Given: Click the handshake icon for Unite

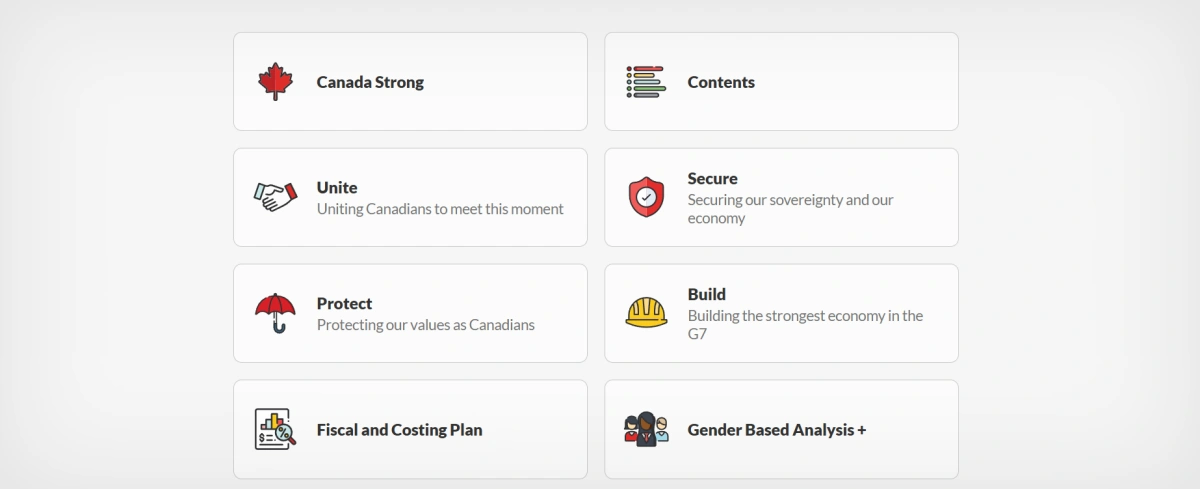Looking at the screenshot, I should 275,197.
